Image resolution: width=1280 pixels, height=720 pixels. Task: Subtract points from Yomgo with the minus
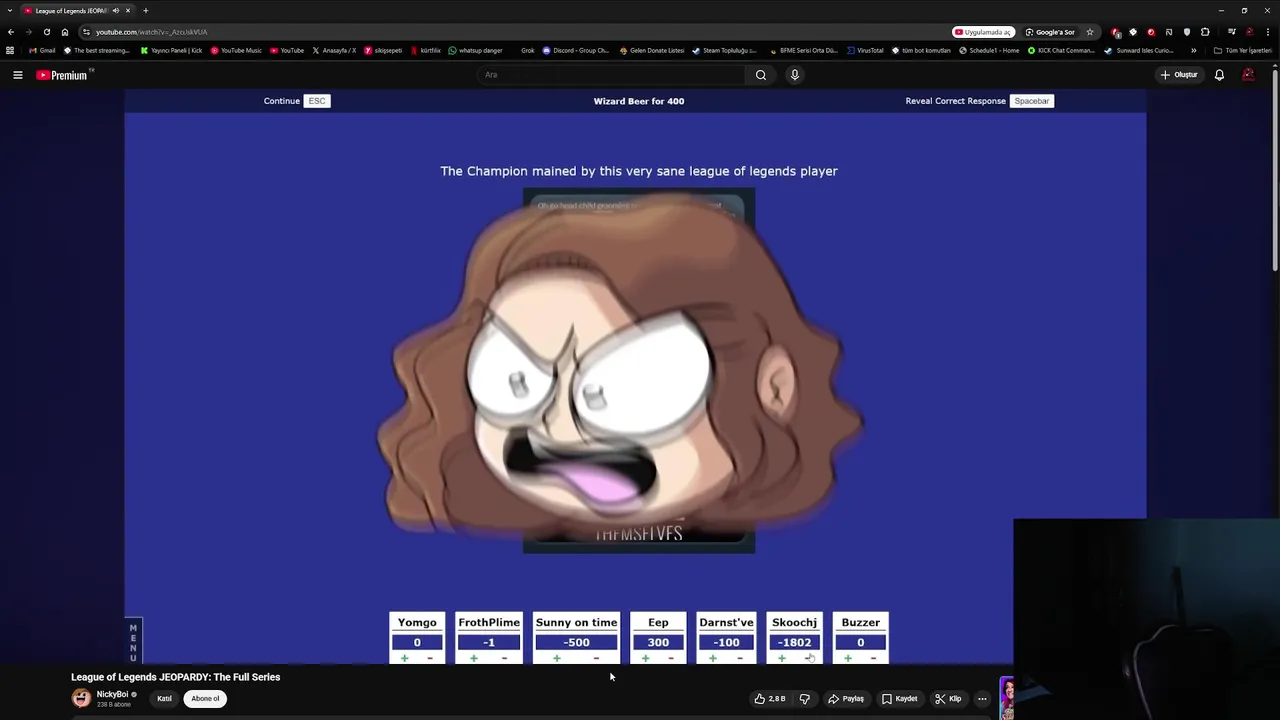click(430, 658)
